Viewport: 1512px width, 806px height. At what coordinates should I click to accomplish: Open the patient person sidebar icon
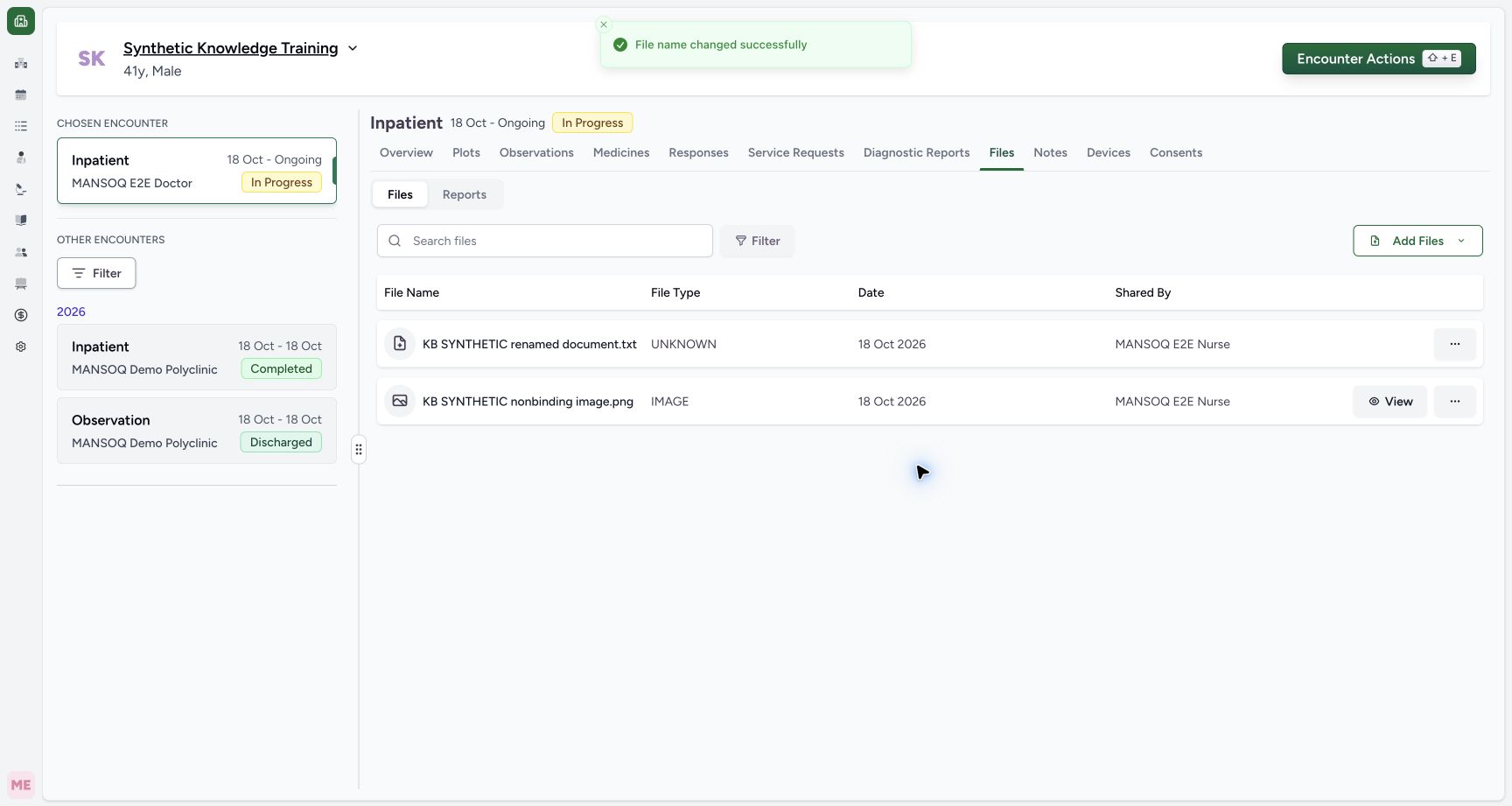pos(21,158)
